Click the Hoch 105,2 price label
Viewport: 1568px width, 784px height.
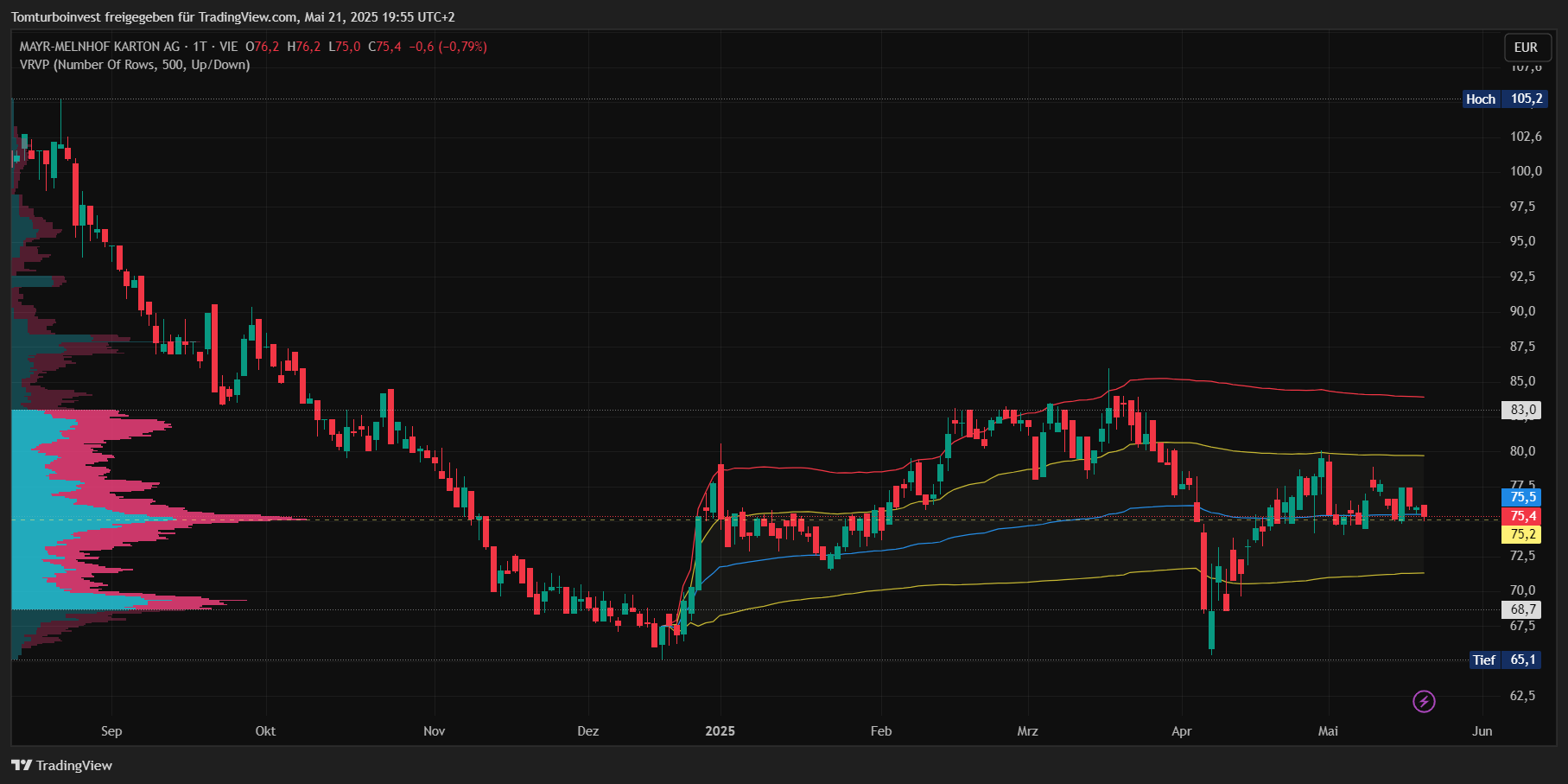(1502, 99)
